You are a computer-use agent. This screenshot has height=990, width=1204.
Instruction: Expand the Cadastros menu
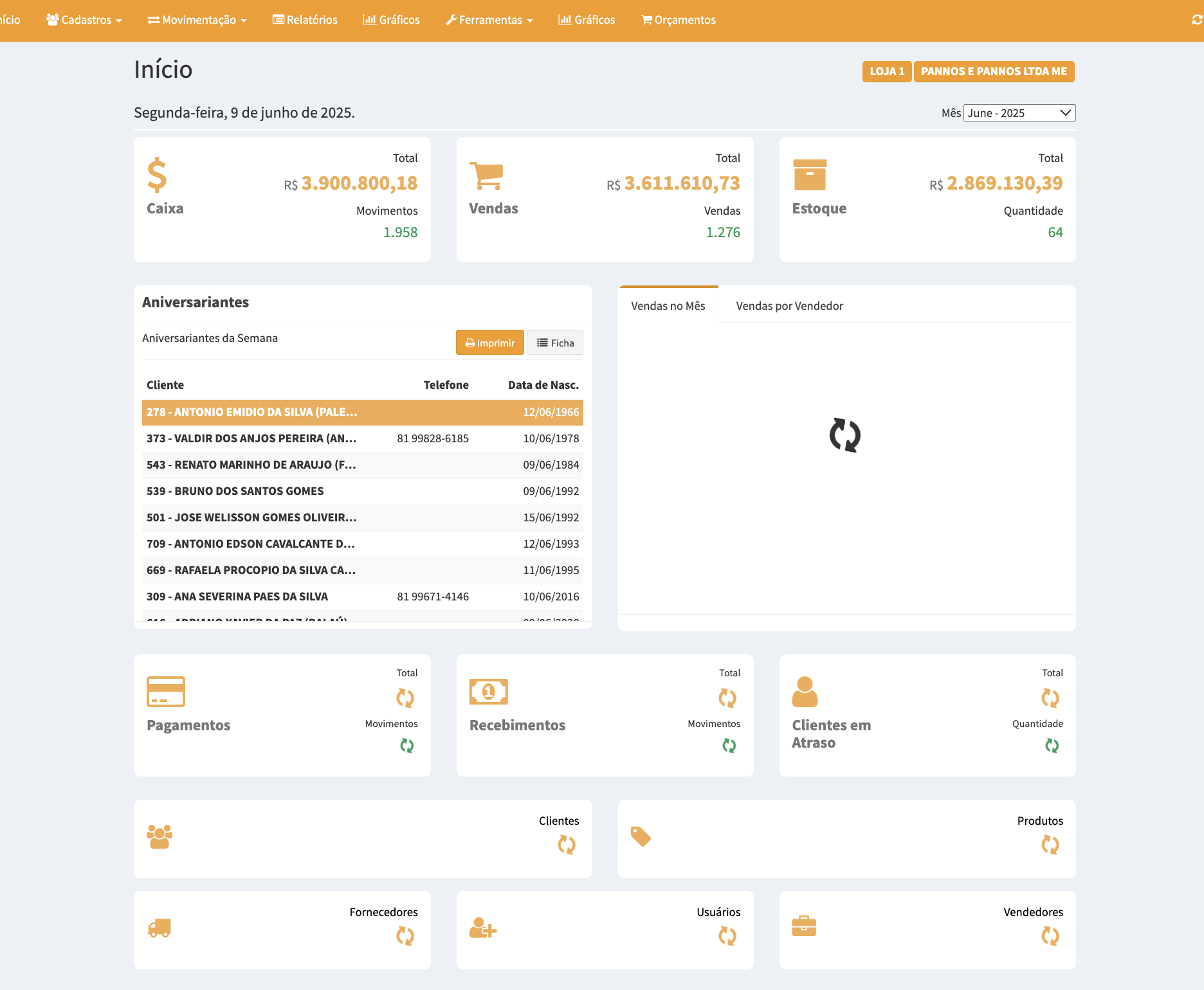pos(84,20)
